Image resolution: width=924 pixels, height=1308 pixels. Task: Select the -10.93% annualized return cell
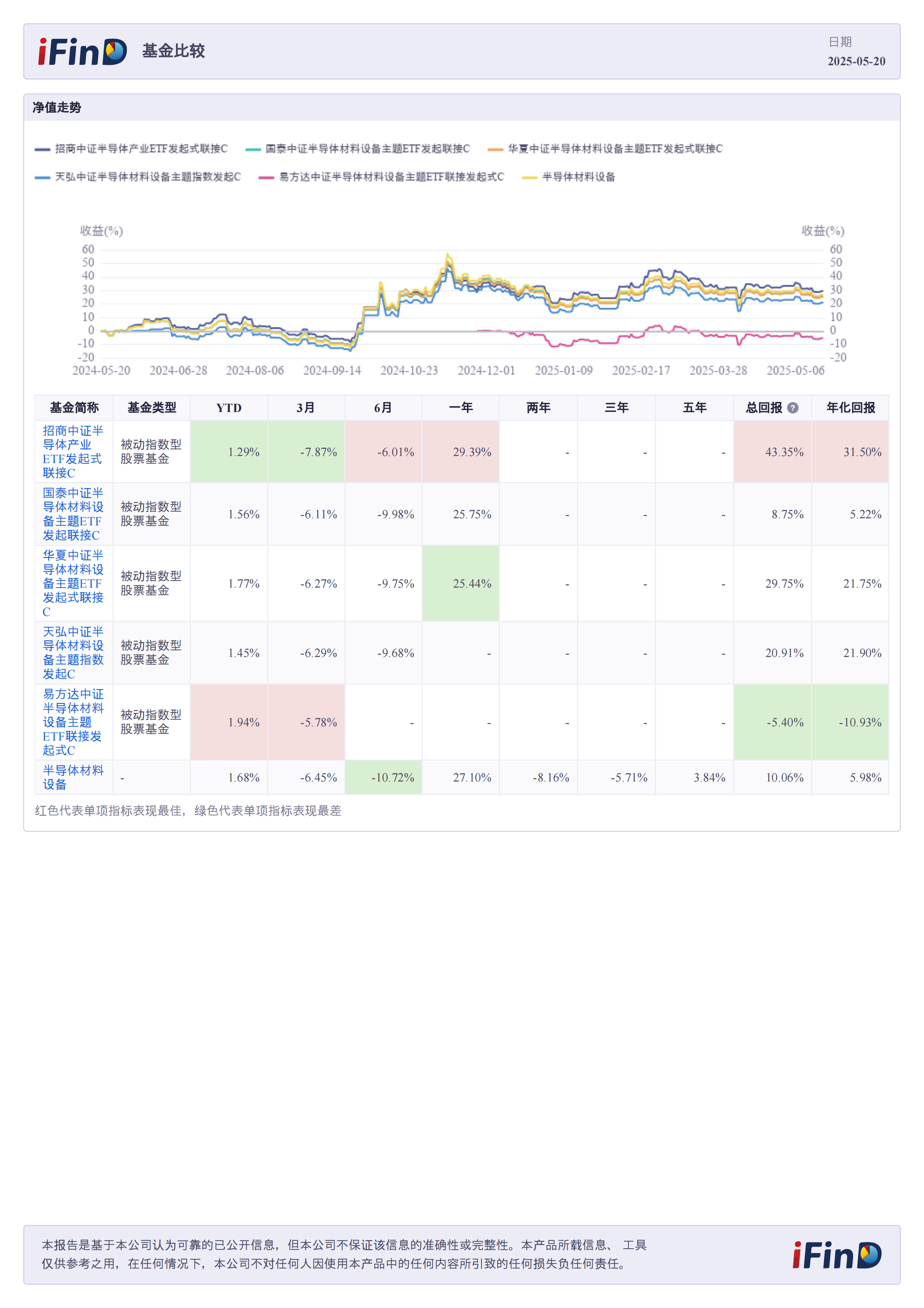pyautogui.click(x=851, y=722)
